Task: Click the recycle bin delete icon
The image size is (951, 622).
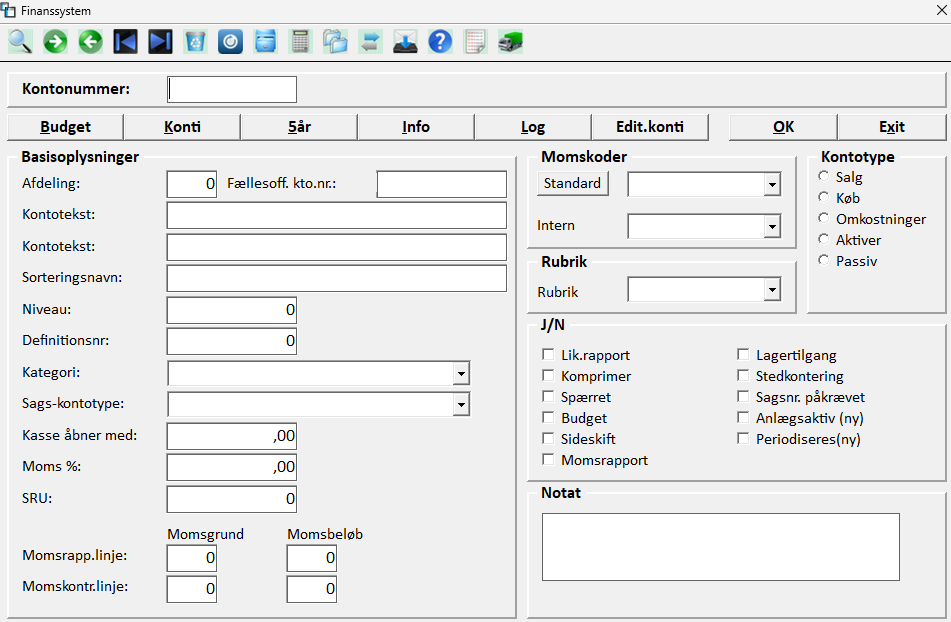Action: pyautogui.click(x=195, y=42)
